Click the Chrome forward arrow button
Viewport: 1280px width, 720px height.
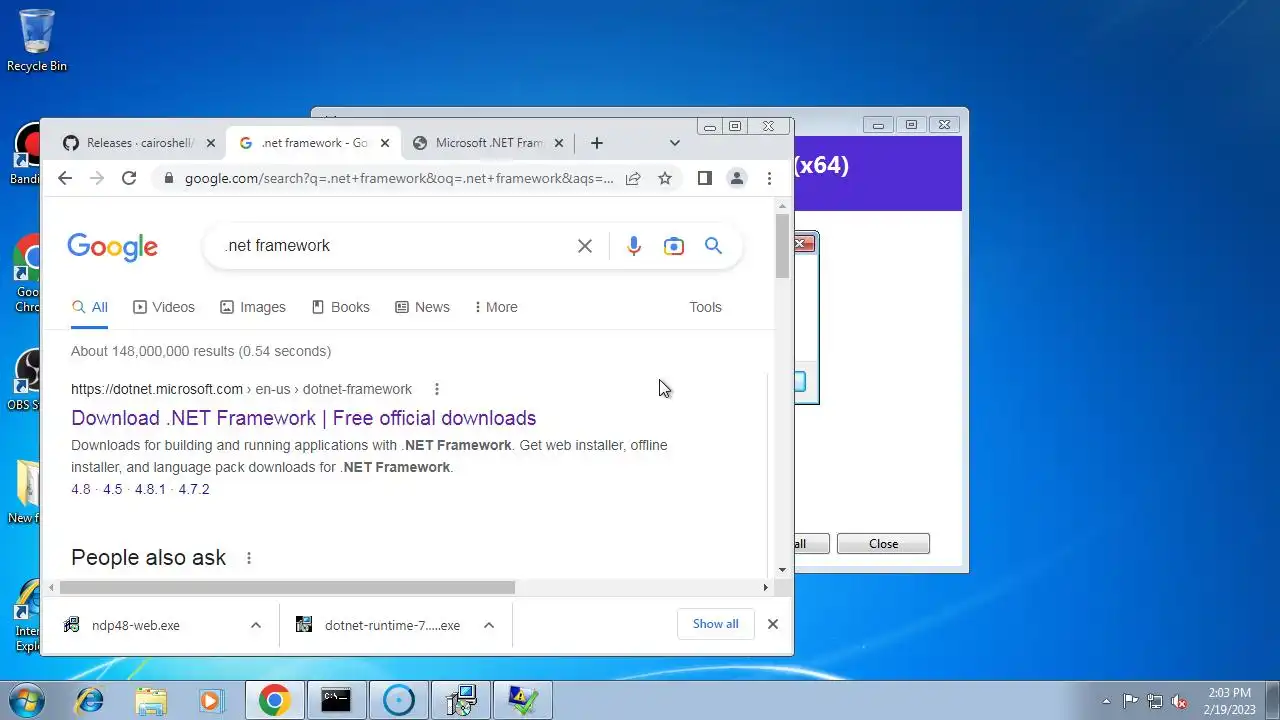click(x=97, y=178)
